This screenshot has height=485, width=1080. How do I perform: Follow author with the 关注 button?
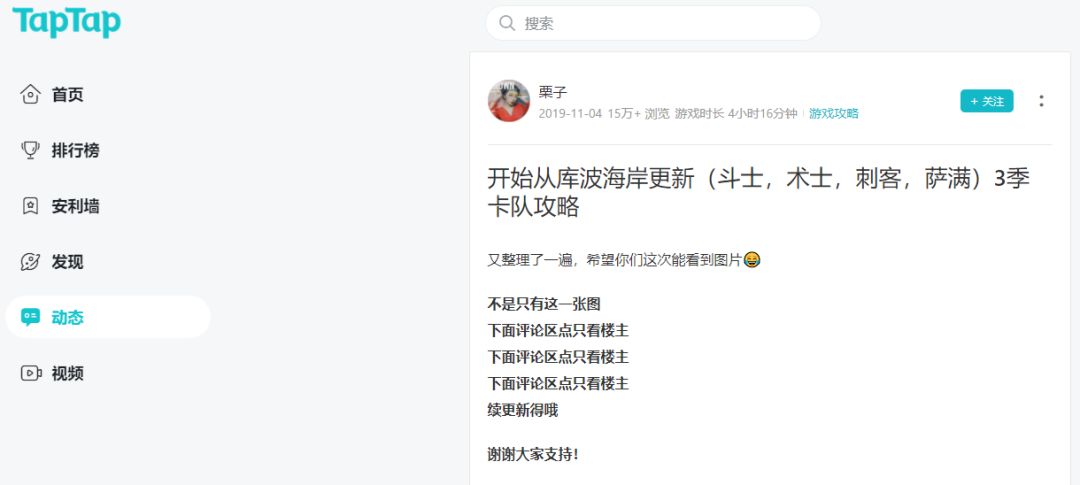(x=986, y=101)
